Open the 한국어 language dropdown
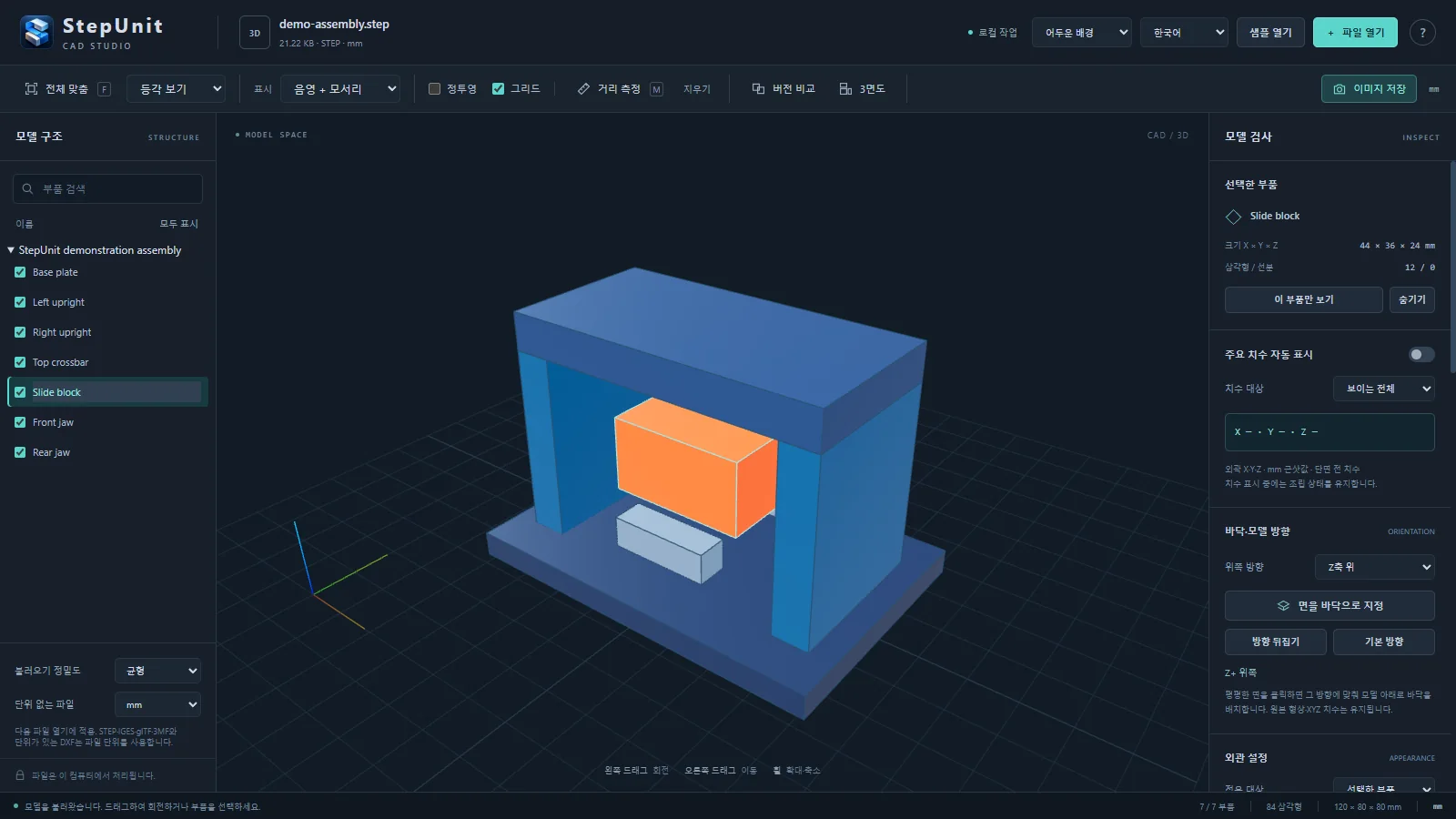 1185,33
